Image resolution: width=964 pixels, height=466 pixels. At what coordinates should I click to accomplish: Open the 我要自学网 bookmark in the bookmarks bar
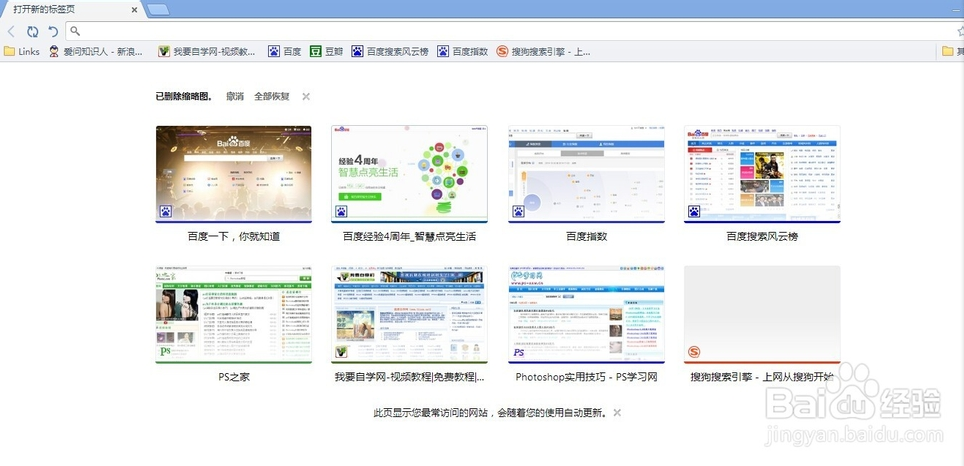click(x=207, y=52)
